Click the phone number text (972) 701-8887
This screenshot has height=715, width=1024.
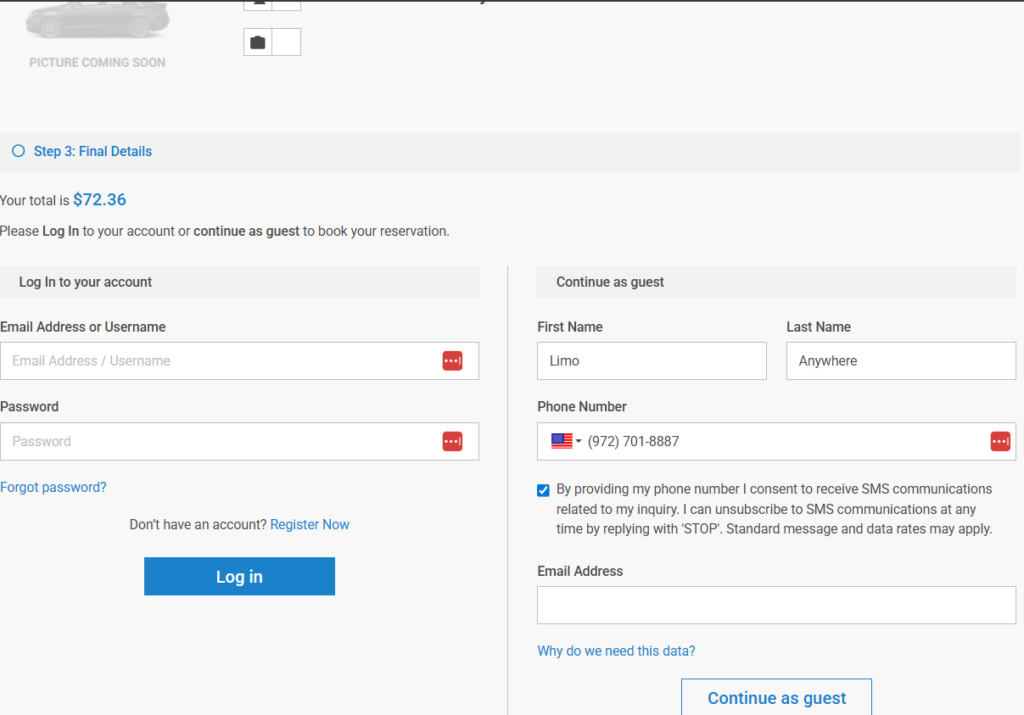(x=633, y=441)
